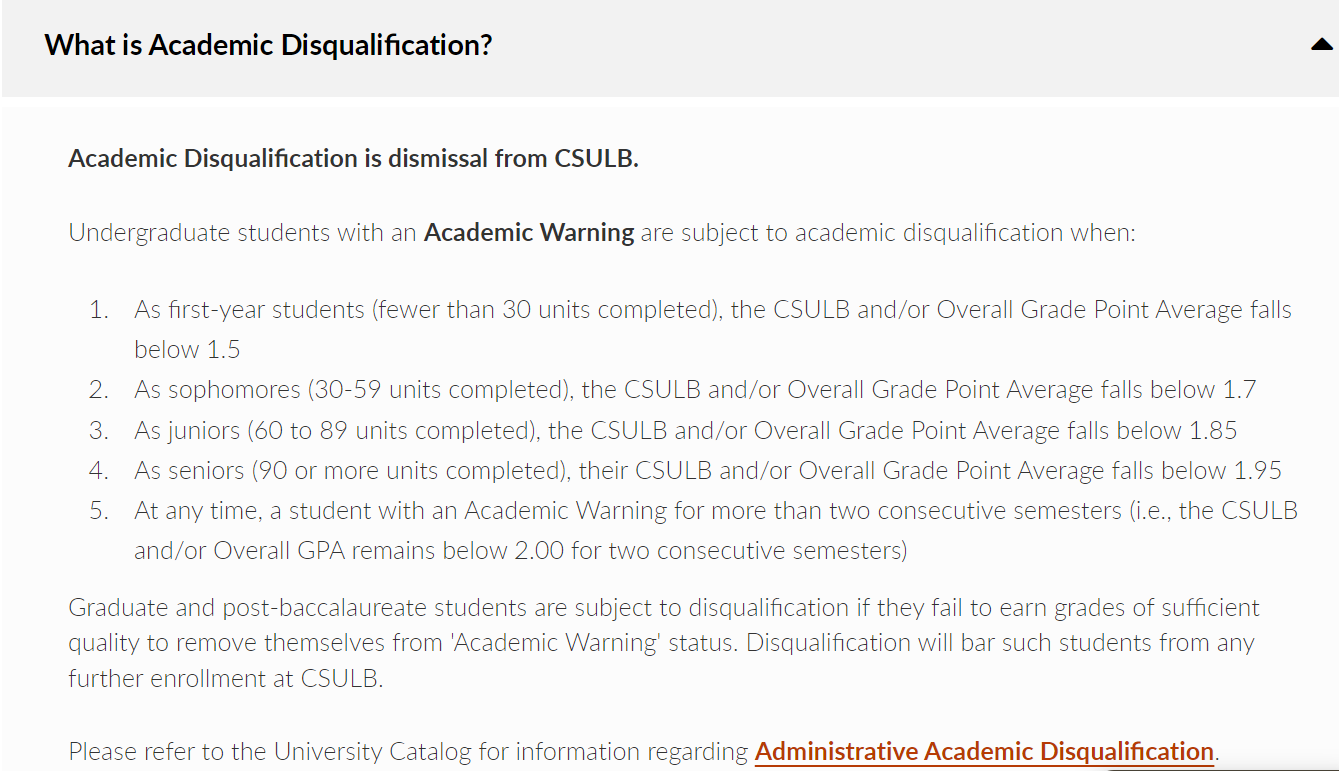Click item five about consecutive semesters

click(x=716, y=510)
